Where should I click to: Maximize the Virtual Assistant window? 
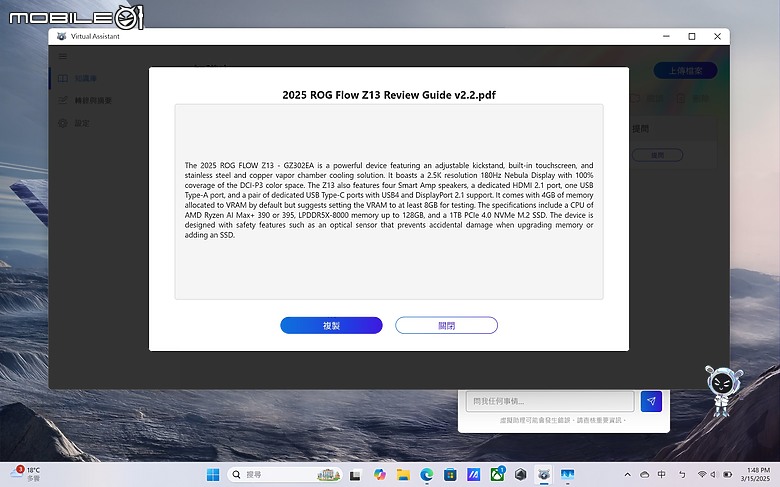click(691, 36)
